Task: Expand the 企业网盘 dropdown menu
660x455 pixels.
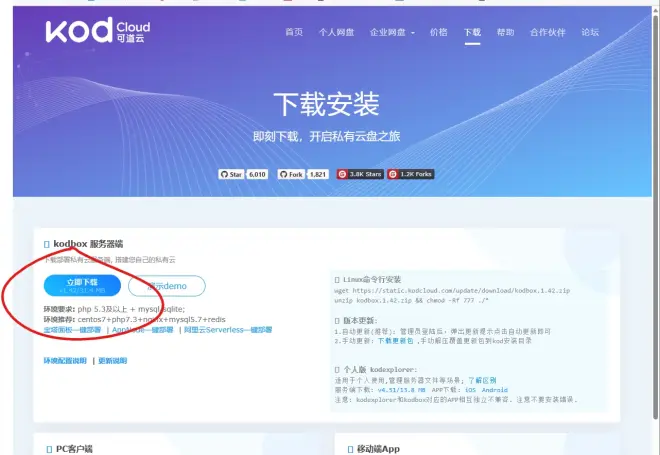Action: (x=392, y=32)
